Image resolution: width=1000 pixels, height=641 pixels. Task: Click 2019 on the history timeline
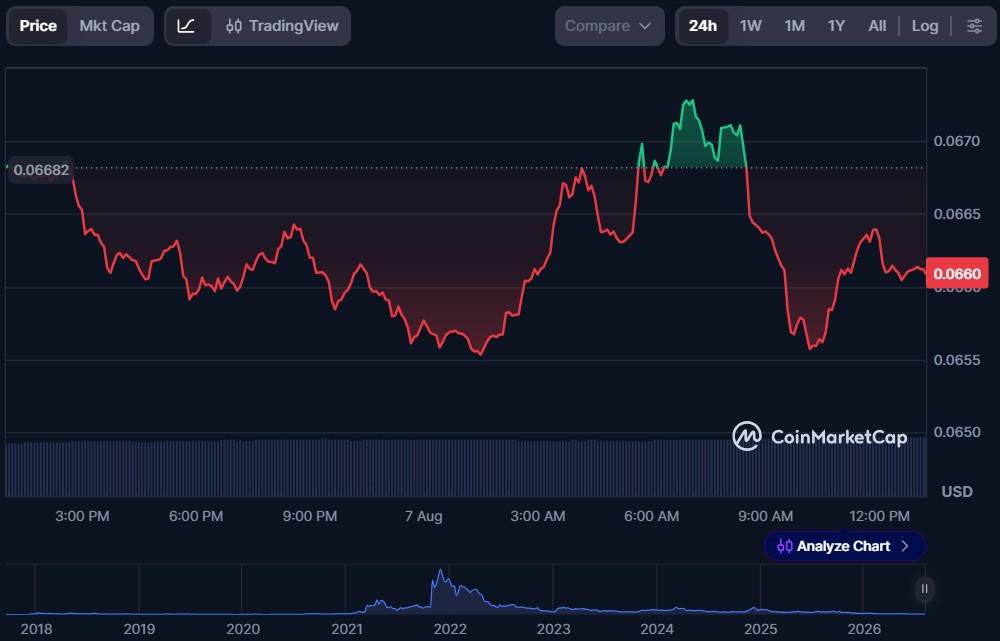[x=139, y=629]
